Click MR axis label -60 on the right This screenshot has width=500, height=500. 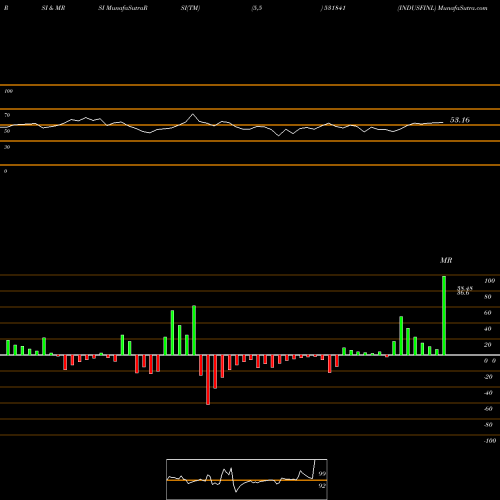[488, 409]
